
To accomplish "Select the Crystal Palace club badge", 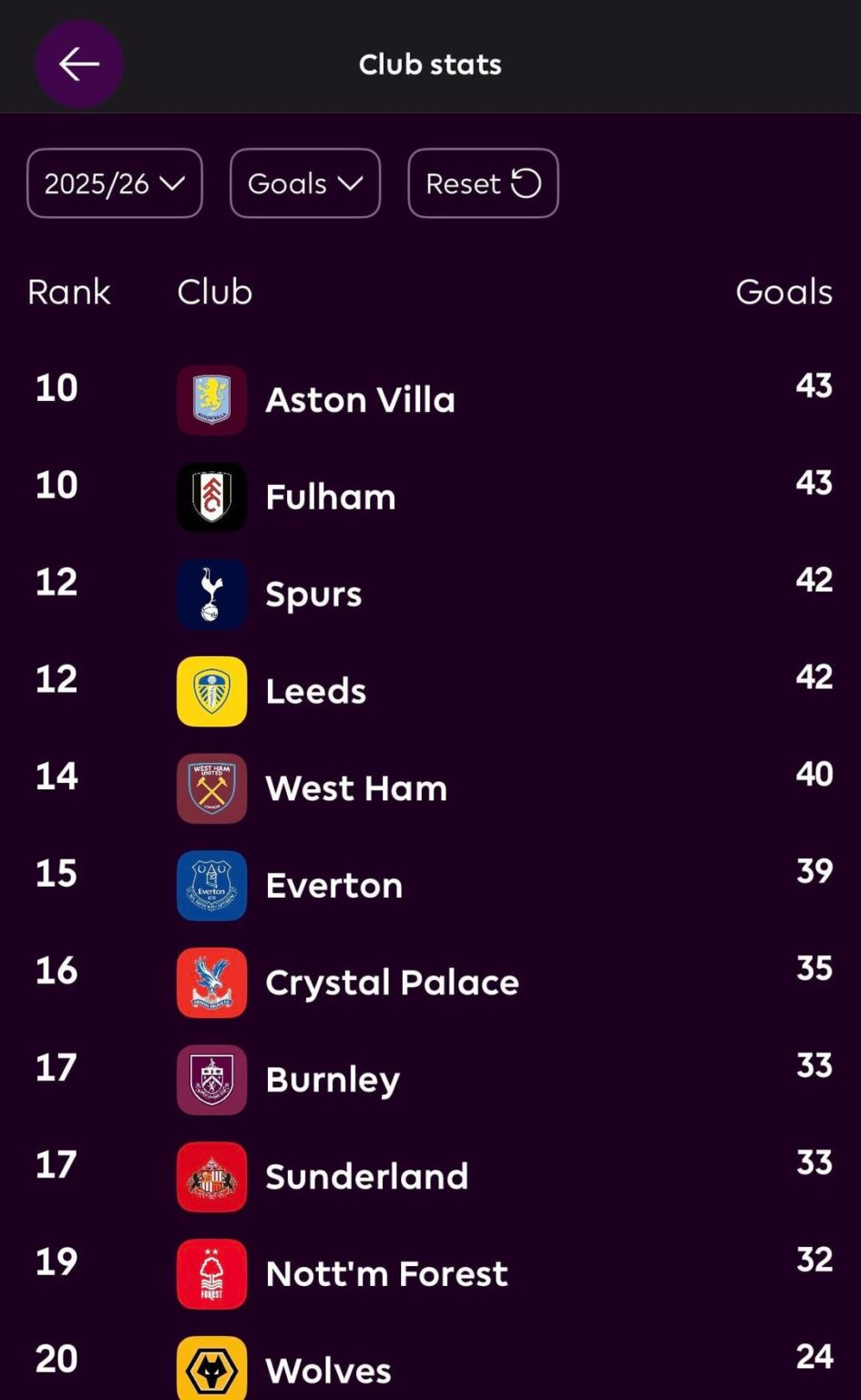I will [x=211, y=983].
